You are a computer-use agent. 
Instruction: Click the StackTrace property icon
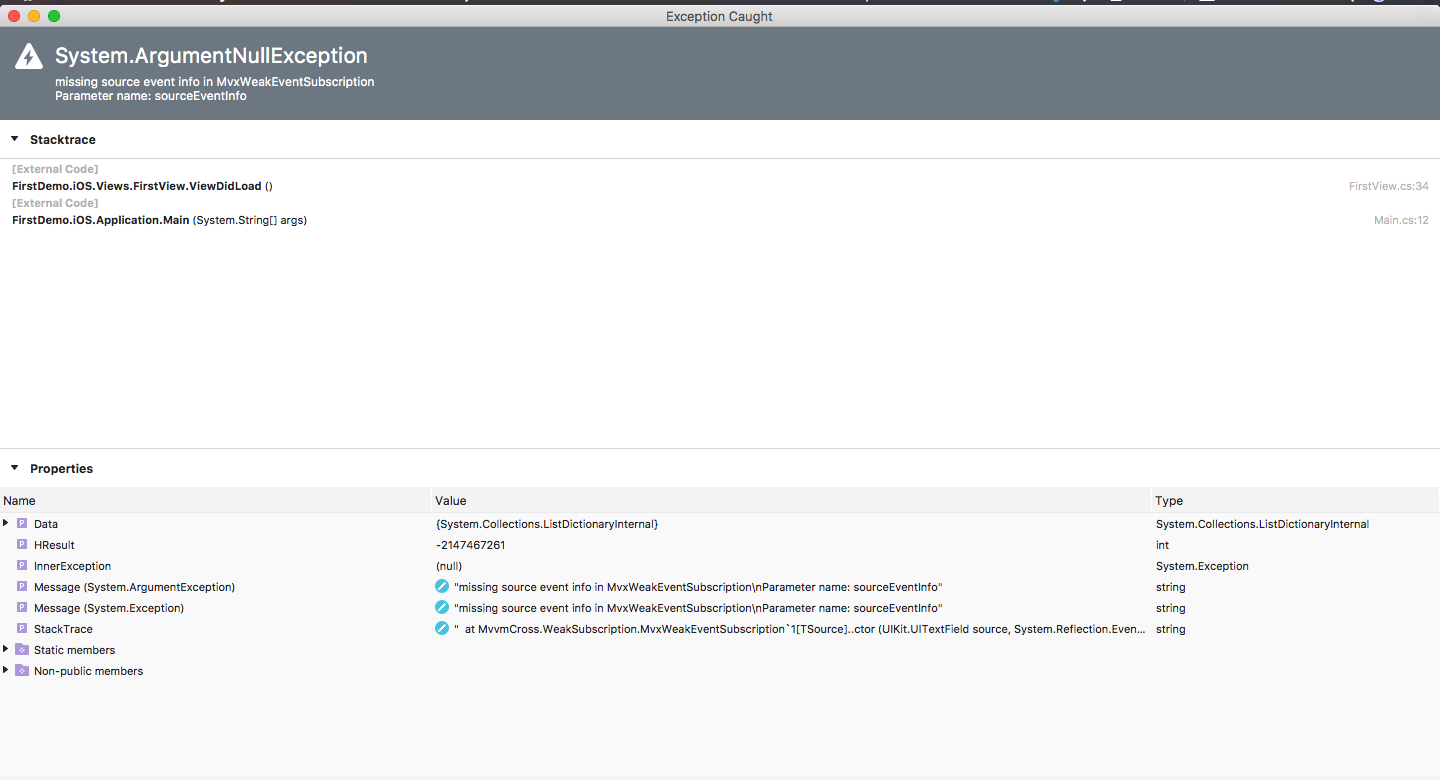click(22, 628)
